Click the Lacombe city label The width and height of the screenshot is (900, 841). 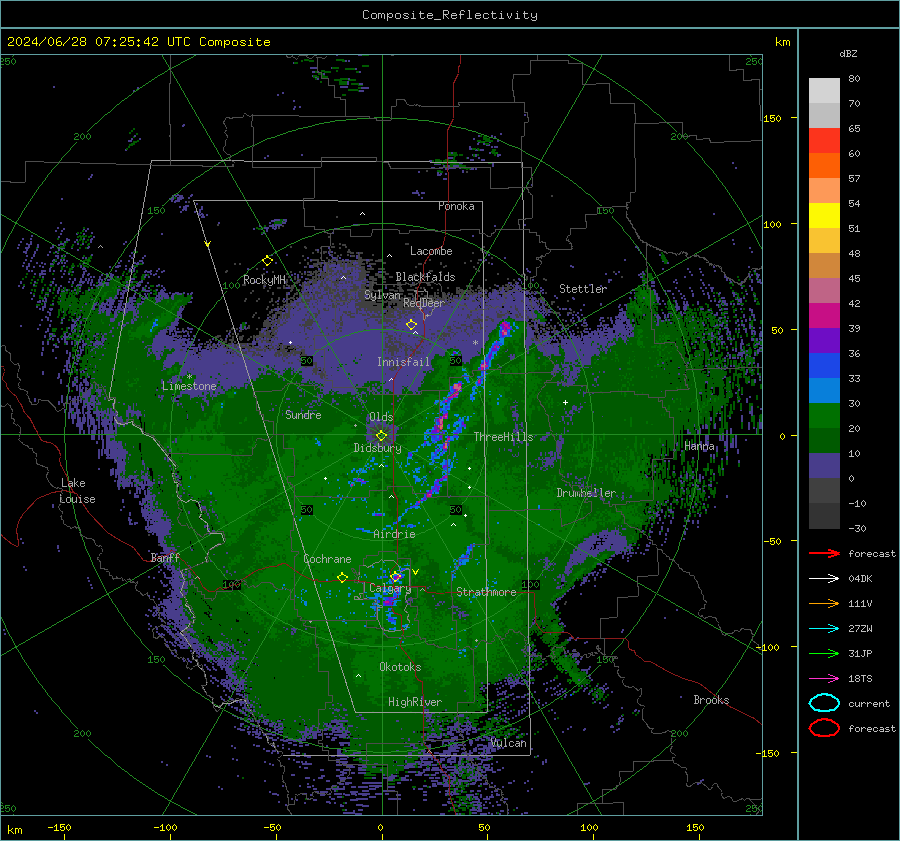(431, 251)
